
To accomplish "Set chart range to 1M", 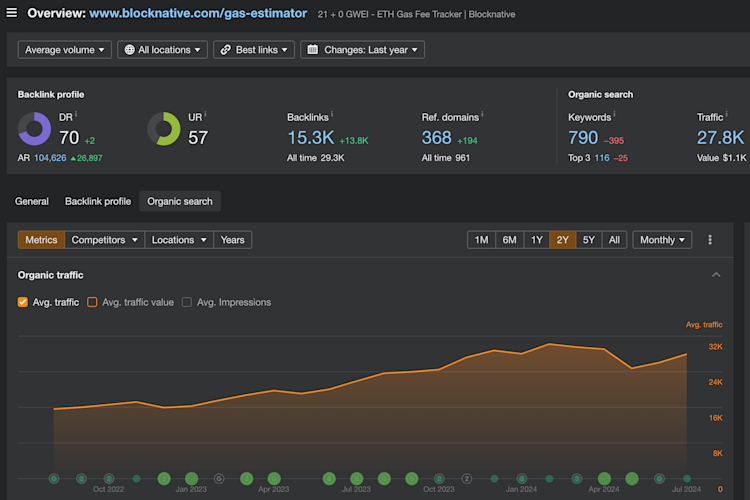I will (x=481, y=240).
